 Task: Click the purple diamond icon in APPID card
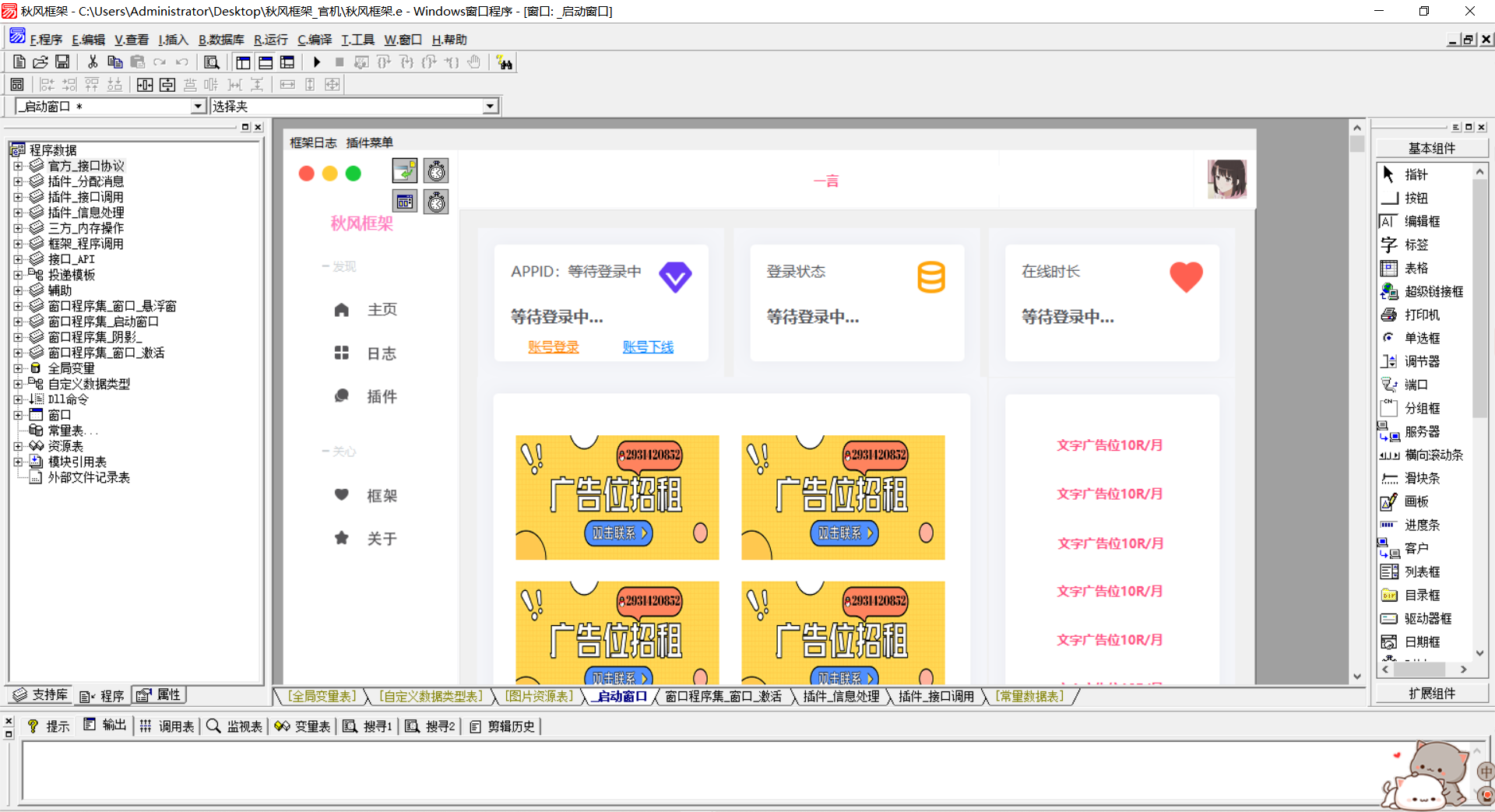point(675,277)
